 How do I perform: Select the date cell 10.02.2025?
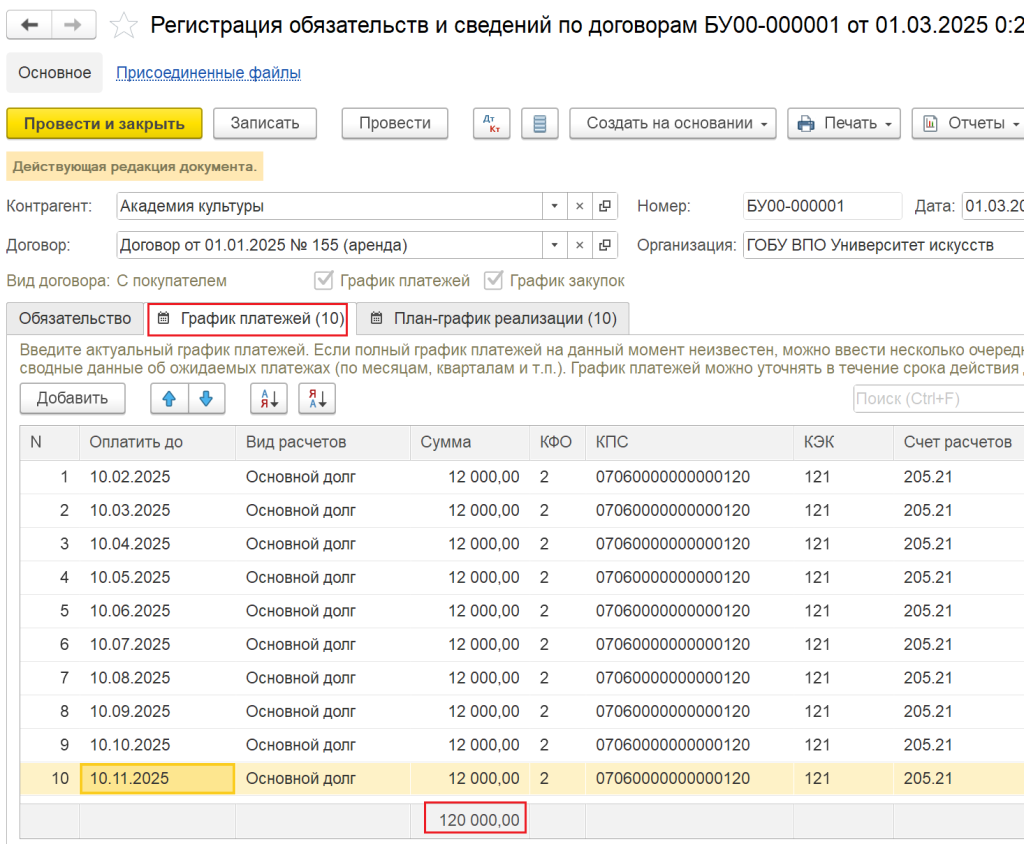click(x=157, y=477)
